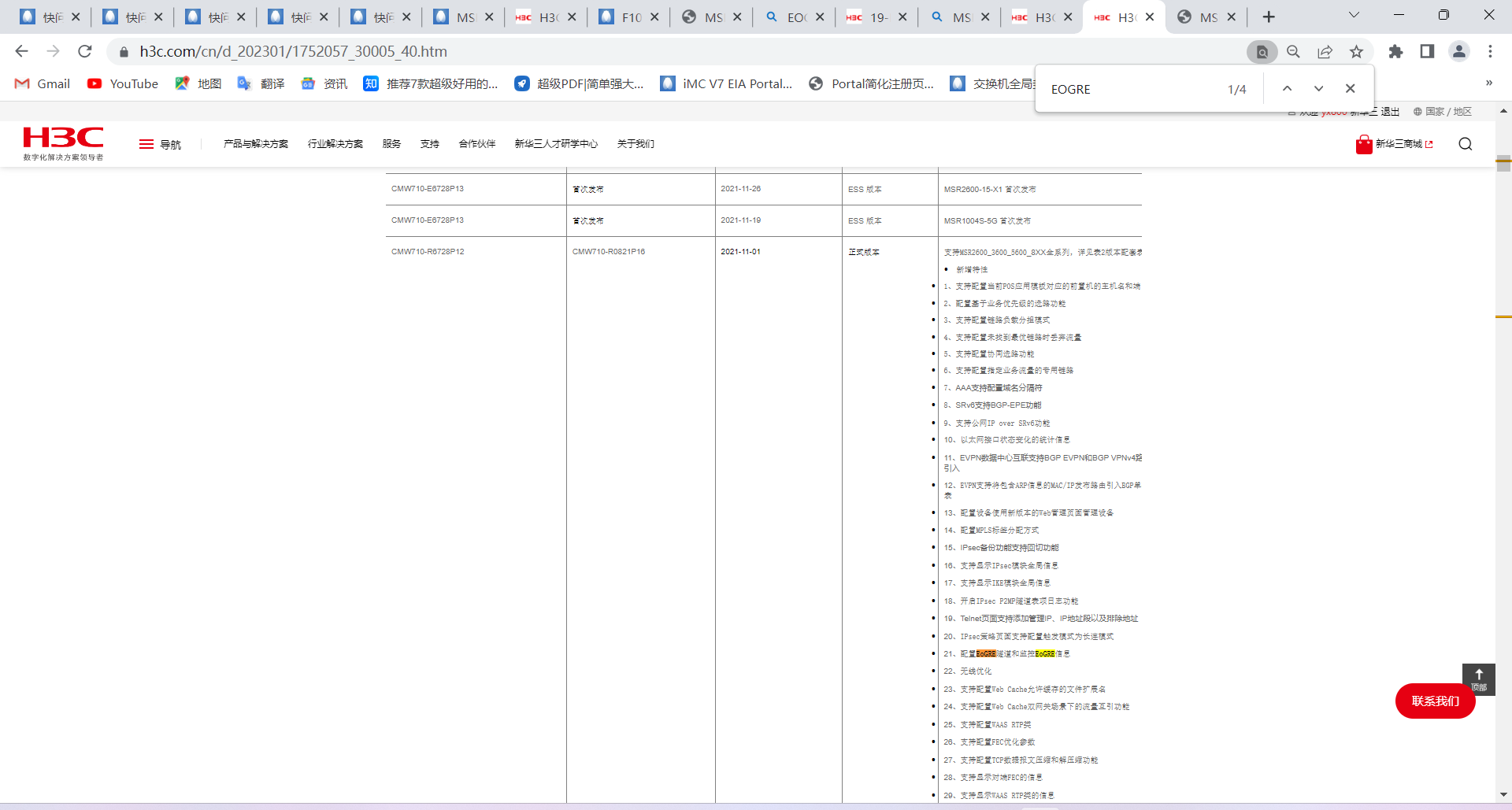Screen dimensions: 1512x810
Task: Open the iMC V7 EIA Portal bookmark
Action: point(726,83)
